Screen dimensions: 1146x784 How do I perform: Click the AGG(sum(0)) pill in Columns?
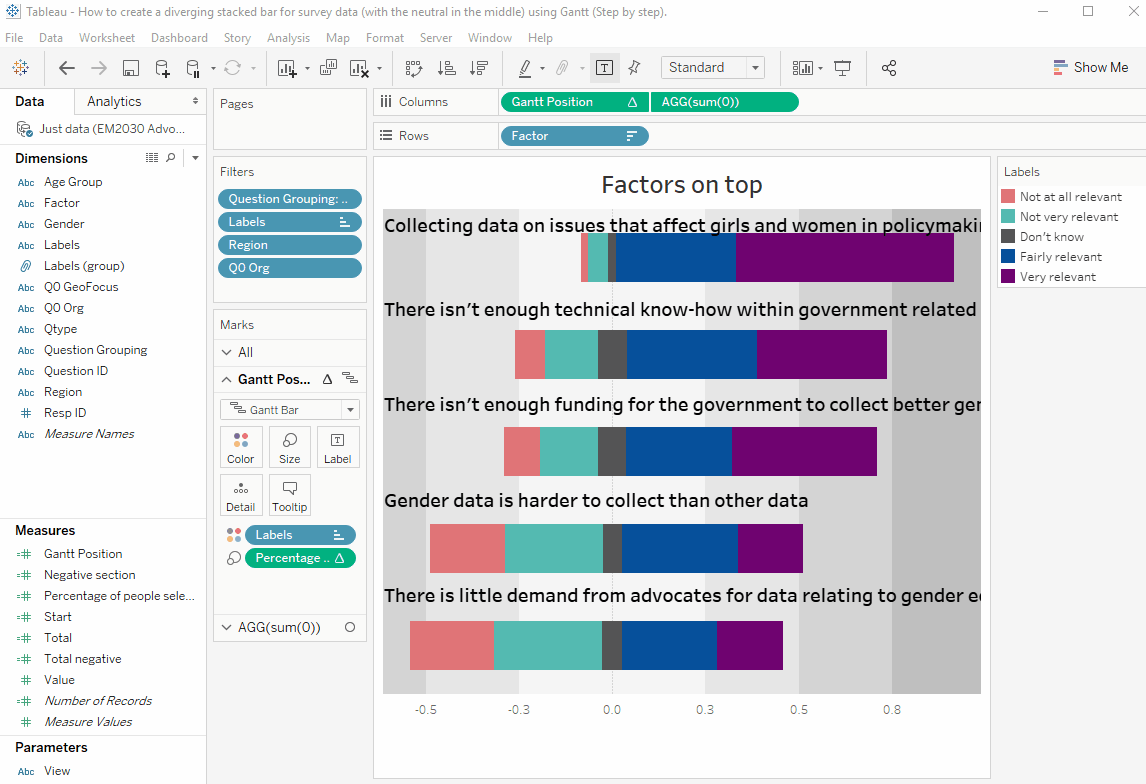click(x=724, y=102)
